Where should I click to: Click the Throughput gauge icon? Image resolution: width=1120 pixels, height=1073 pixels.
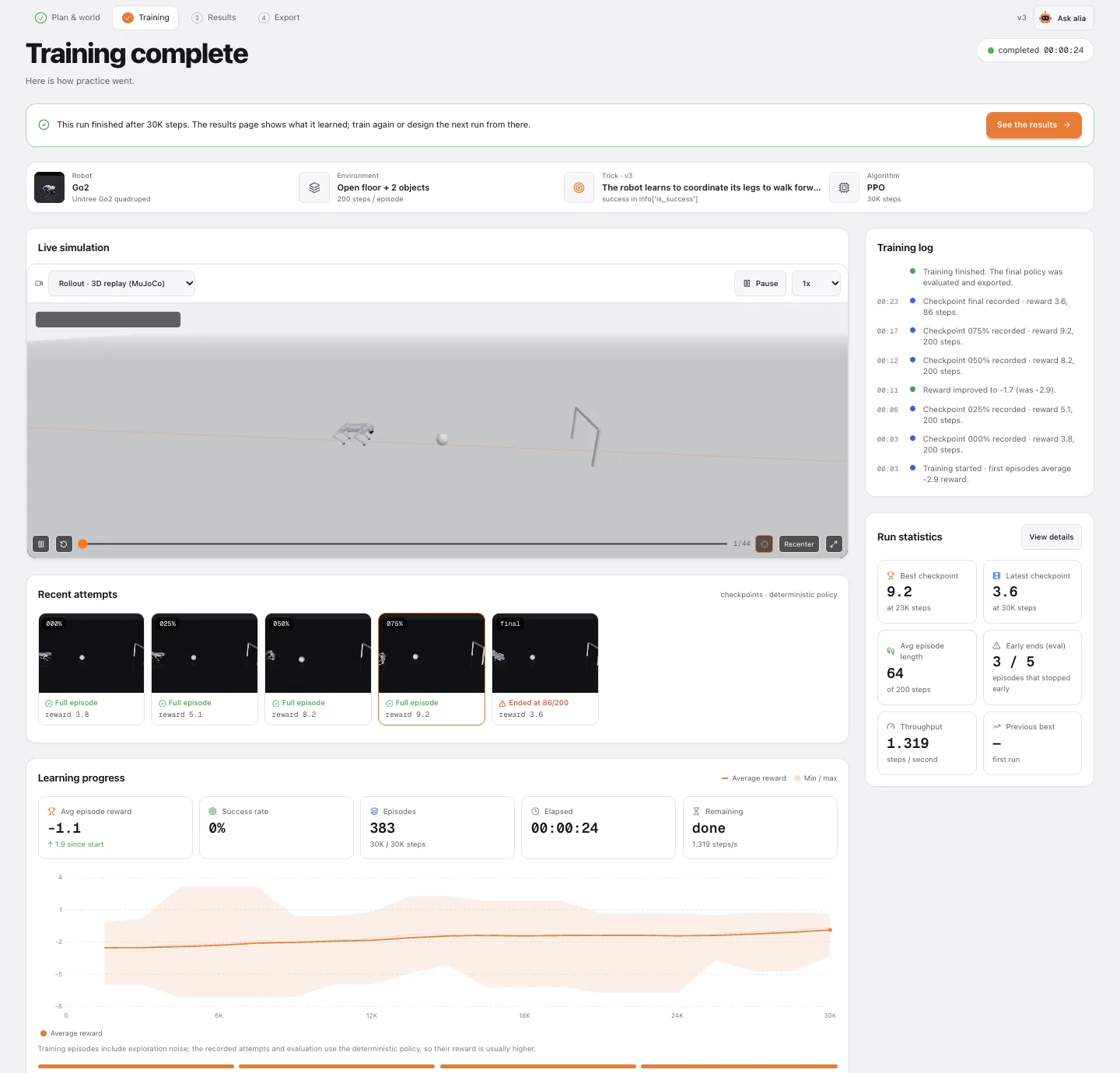[x=891, y=727]
